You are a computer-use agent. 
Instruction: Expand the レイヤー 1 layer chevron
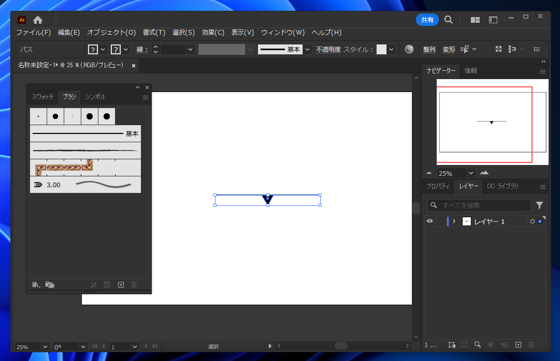tap(454, 221)
